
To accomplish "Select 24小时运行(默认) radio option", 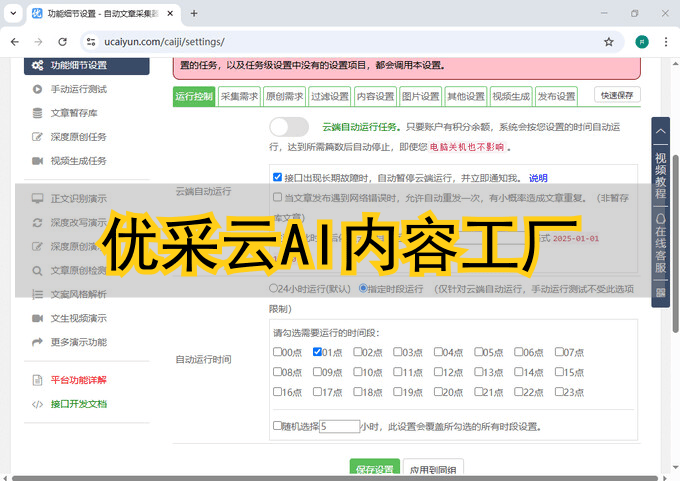I will (274, 288).
